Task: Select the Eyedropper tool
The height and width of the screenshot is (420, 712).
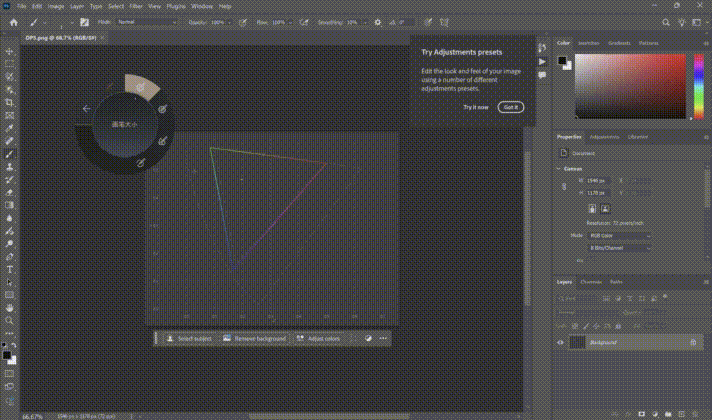Action: (x=9, y=128)
